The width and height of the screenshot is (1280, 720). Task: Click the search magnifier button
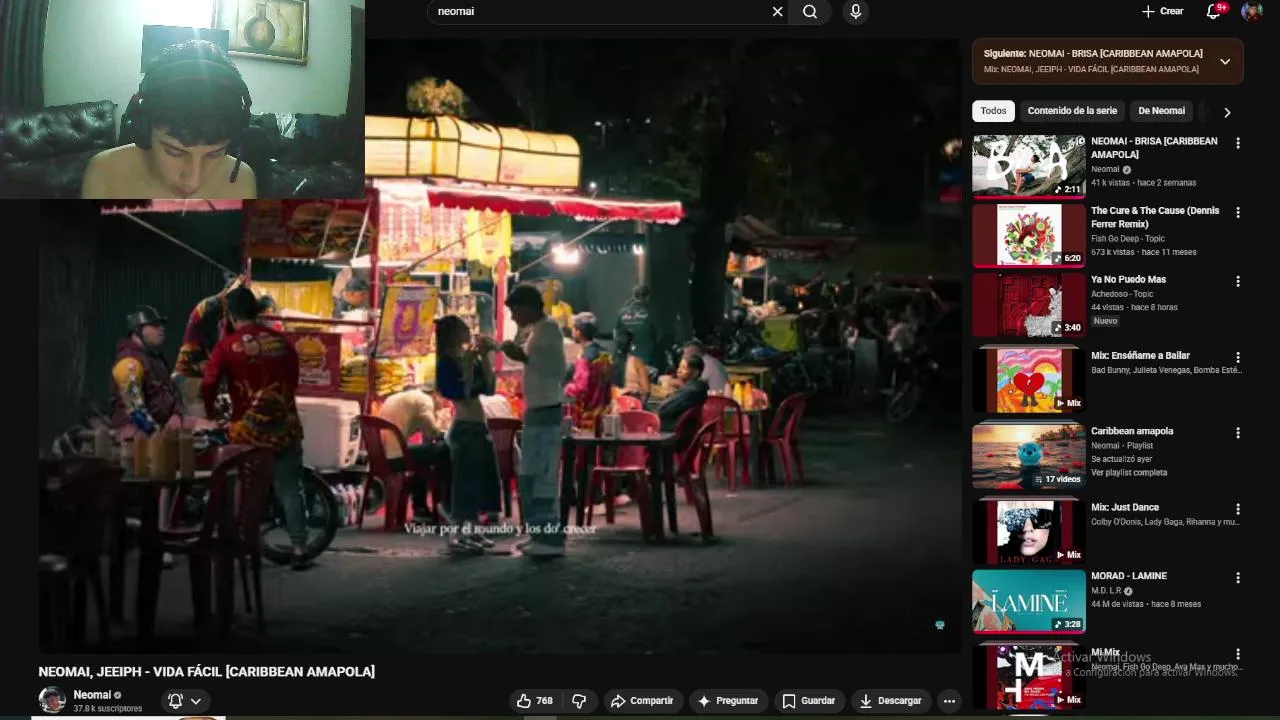[810, 12]
